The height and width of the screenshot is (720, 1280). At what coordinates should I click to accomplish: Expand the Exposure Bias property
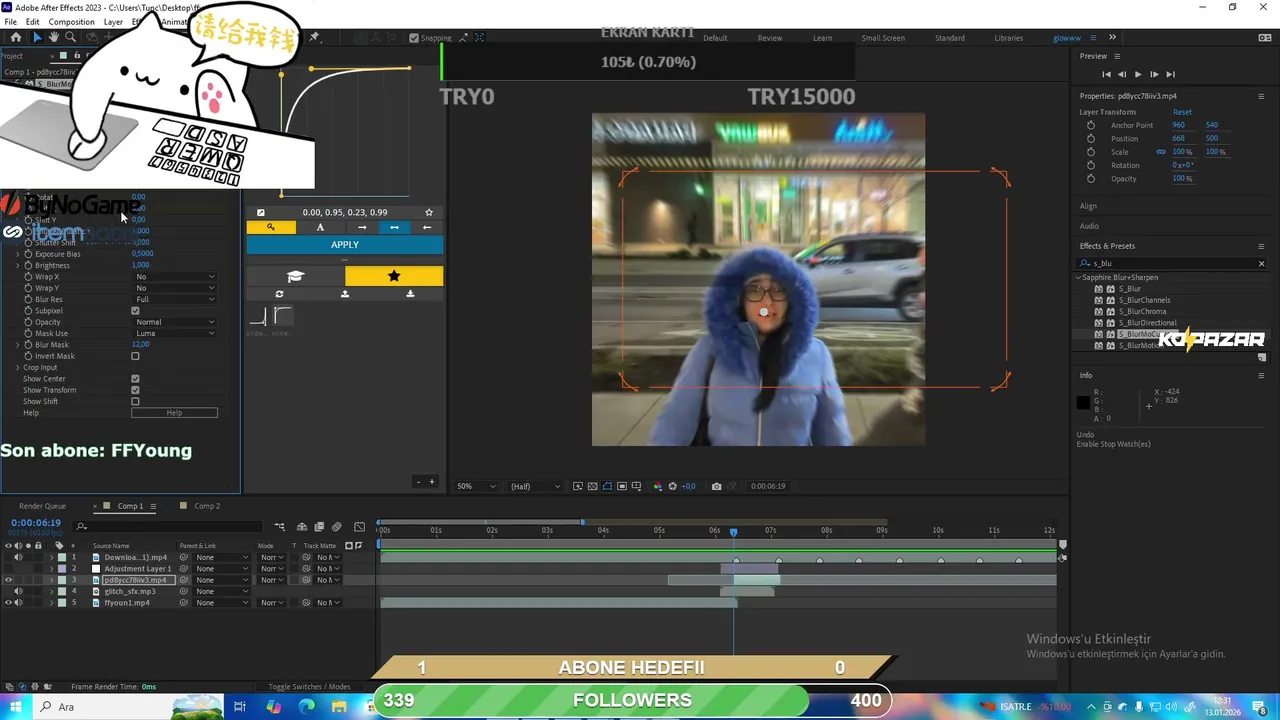[17, 254]
